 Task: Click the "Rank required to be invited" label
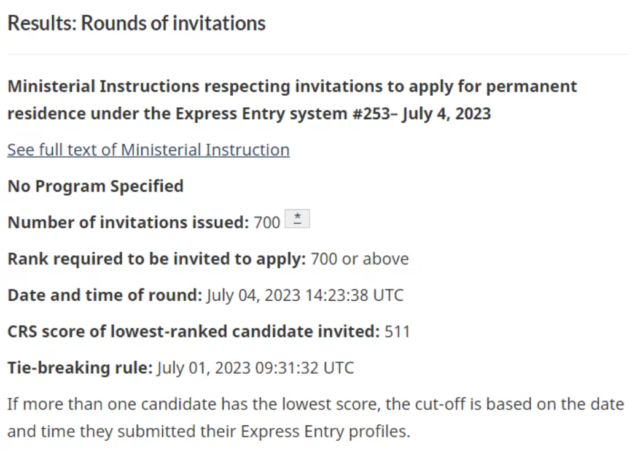[156, 259]
